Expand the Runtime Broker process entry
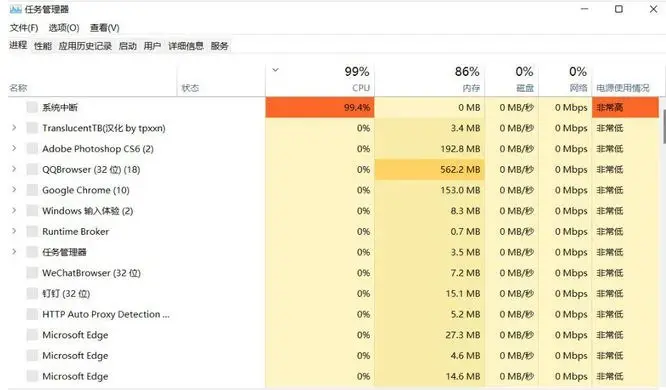The height and width of the screenshot is (390, 666). [14, 231]
